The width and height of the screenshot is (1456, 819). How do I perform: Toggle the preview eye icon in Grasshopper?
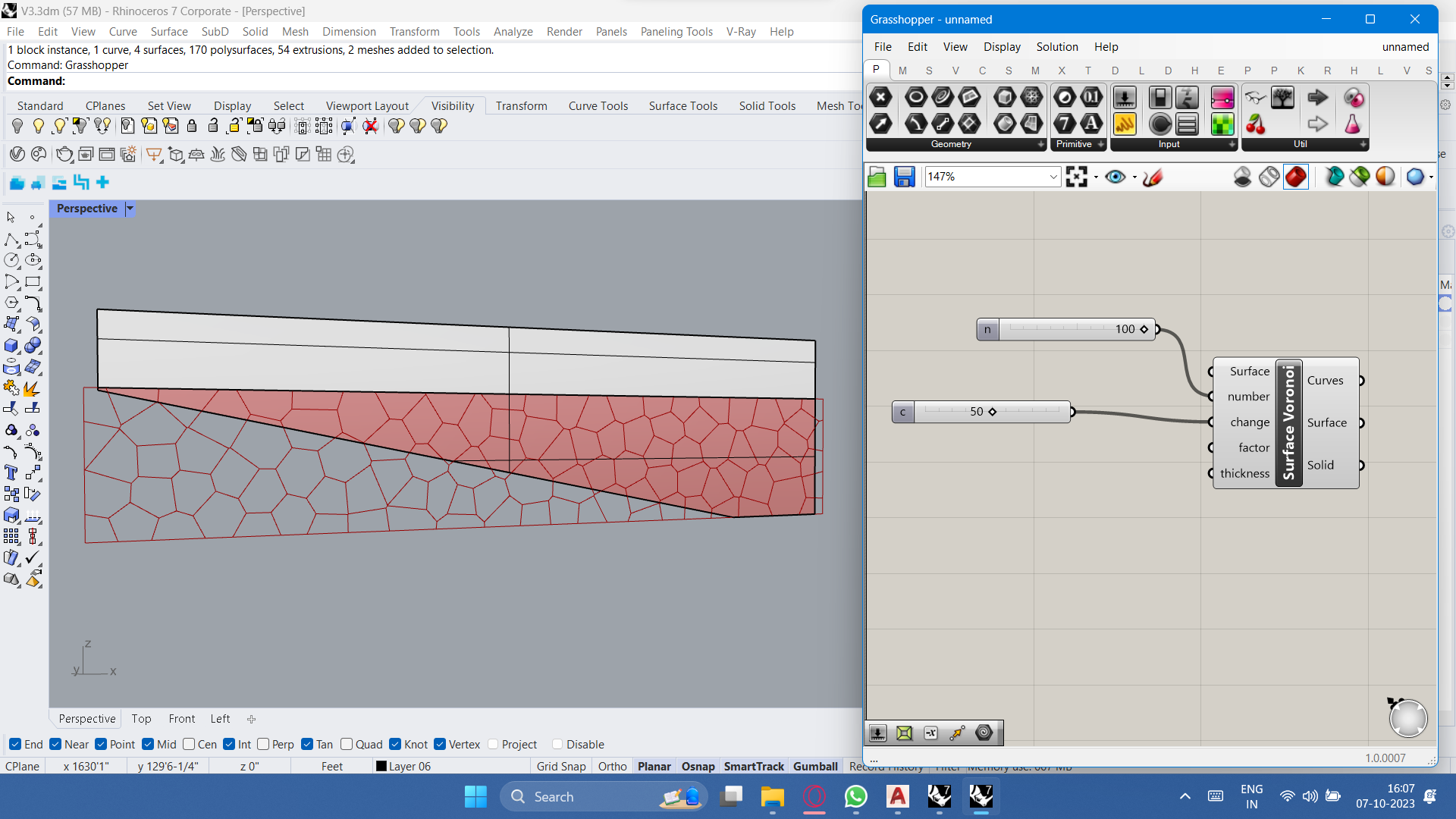pos(1115,177)
